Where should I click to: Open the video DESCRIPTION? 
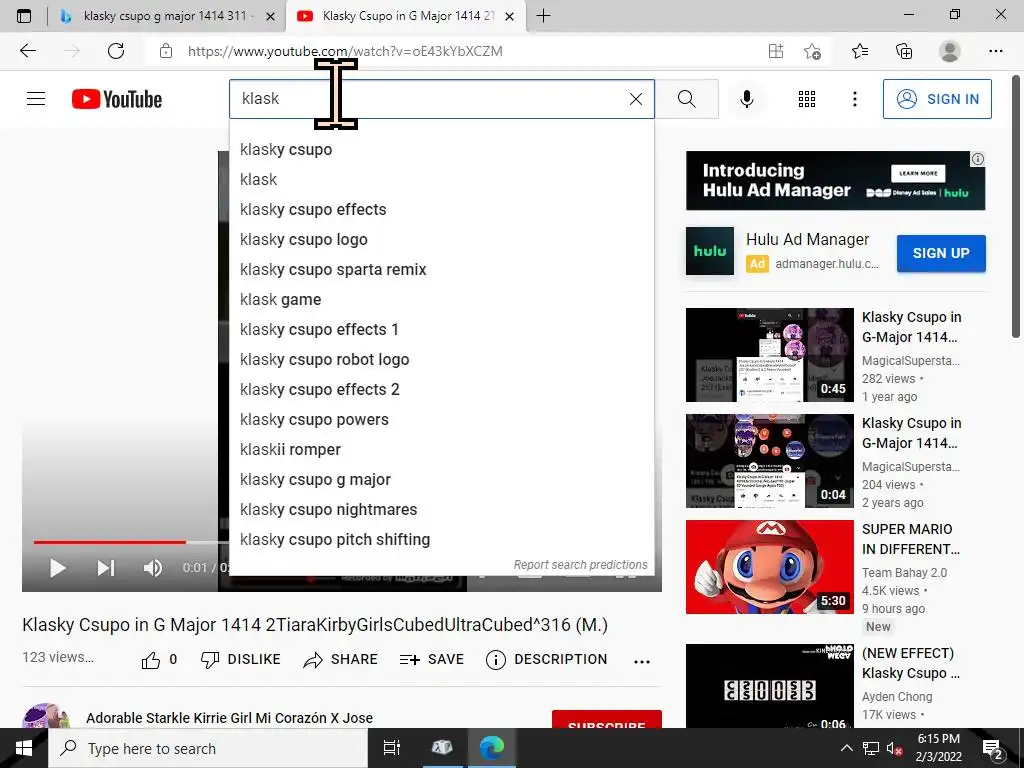547,660
